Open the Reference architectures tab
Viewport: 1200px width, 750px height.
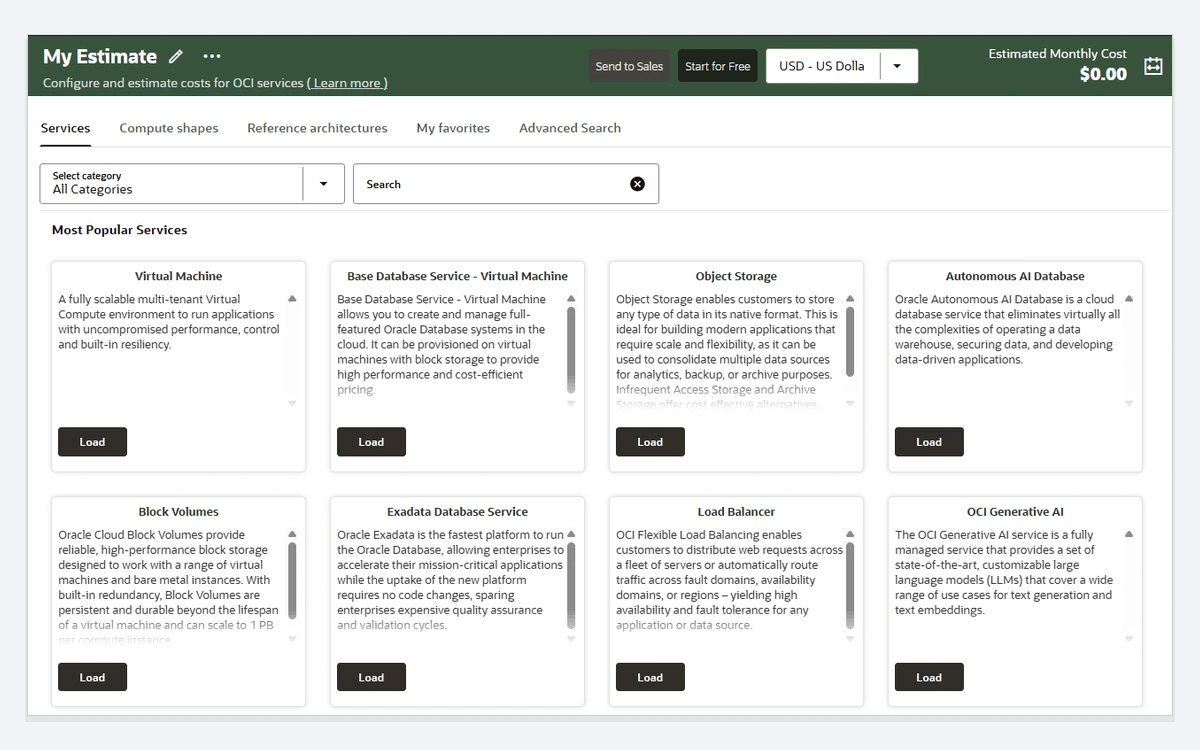[317, 128]
